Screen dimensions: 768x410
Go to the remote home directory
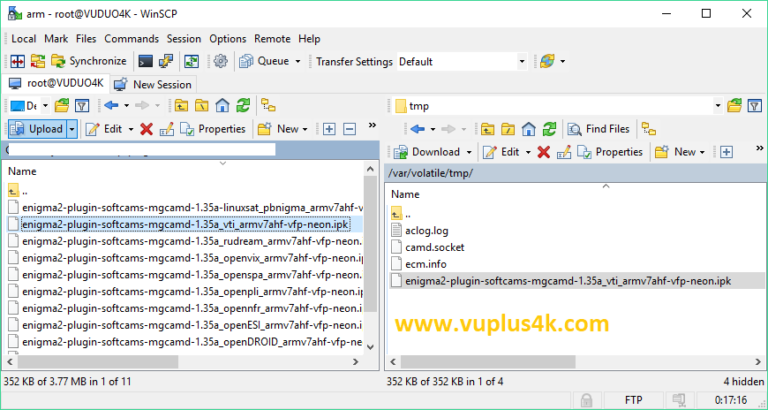coord(528,129)
